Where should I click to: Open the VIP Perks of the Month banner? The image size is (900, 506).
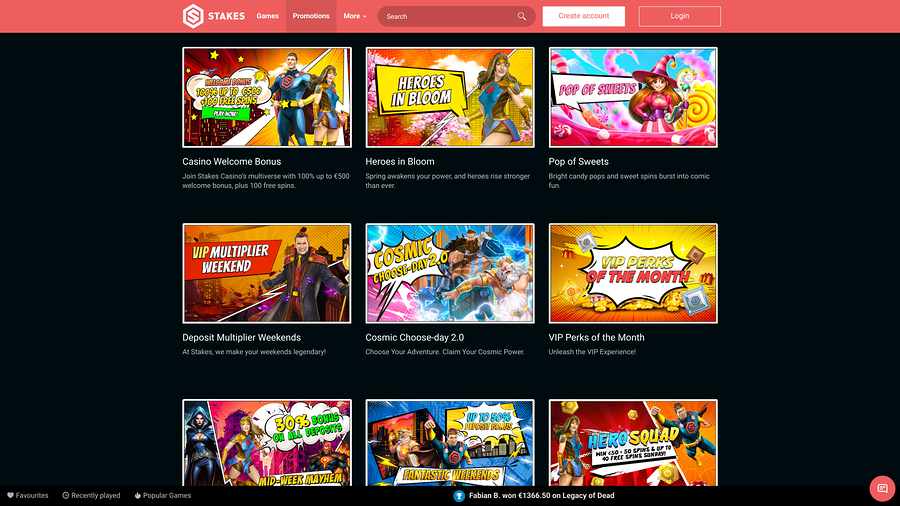[633, 273]
